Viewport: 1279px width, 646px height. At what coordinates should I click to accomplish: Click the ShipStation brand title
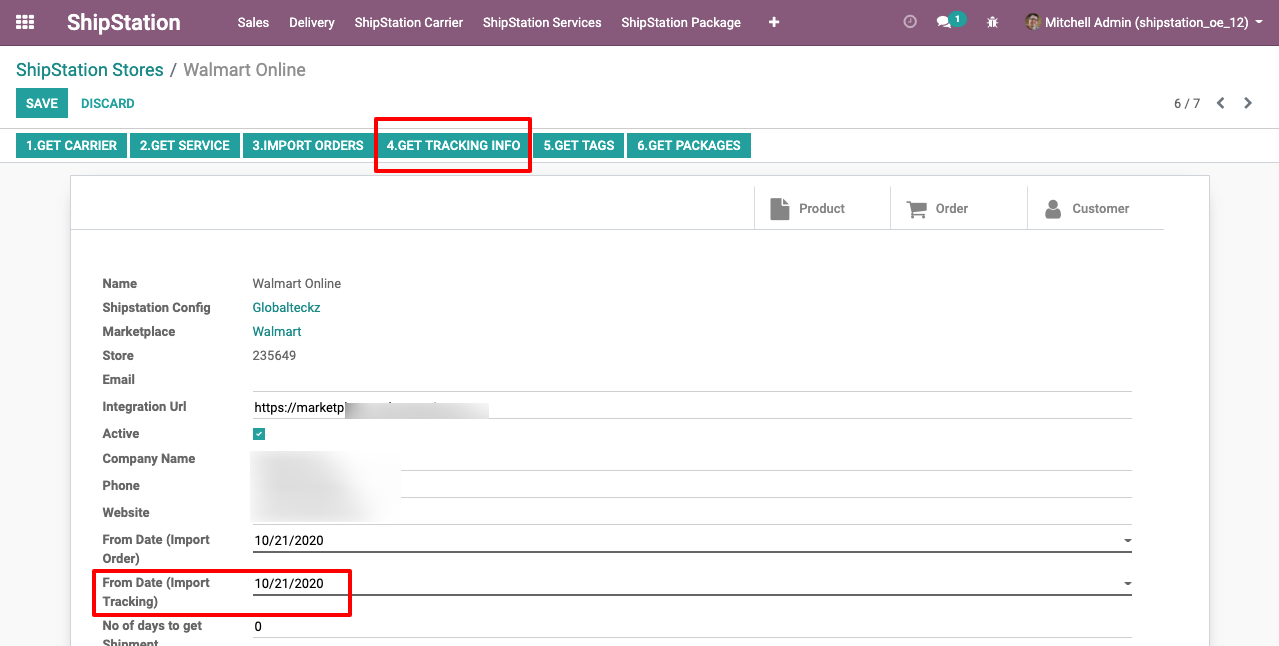tap(124, 22)
